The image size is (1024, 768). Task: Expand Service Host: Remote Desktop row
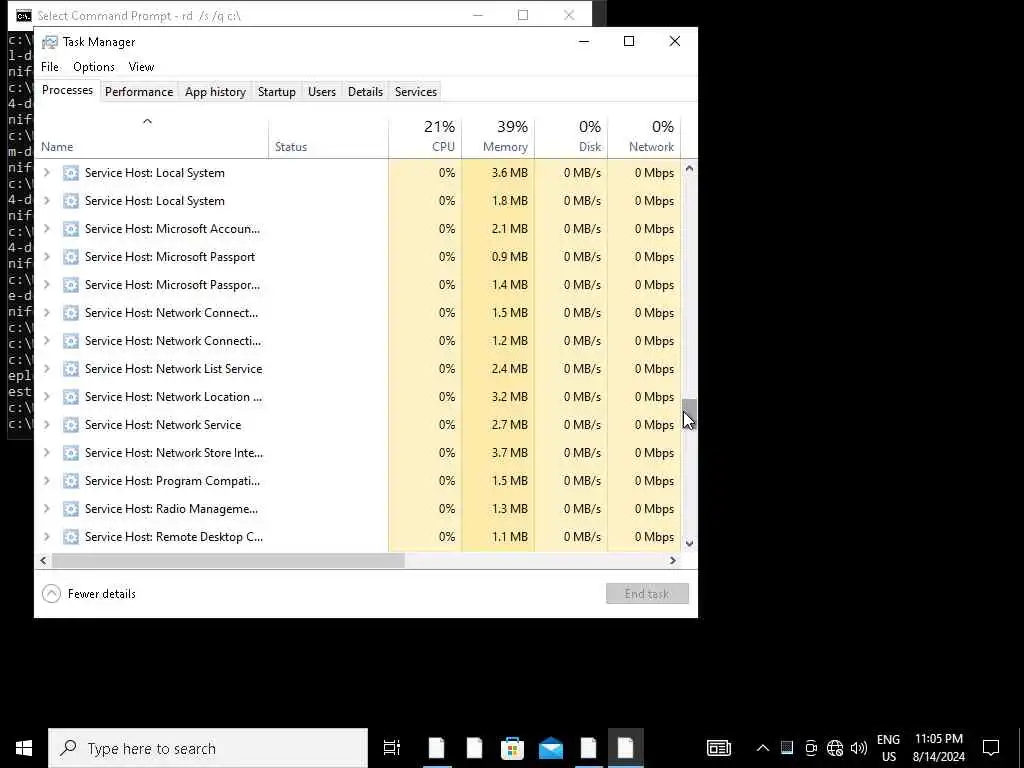pos(46,536)
